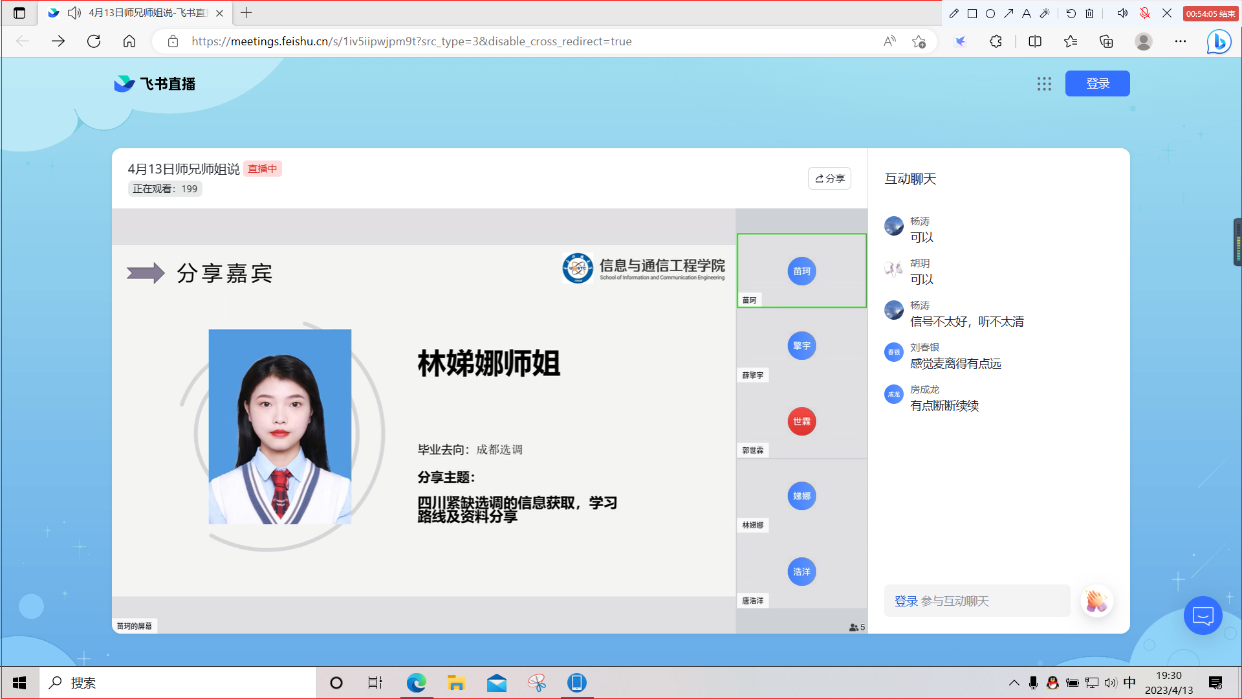Click the blue 登录 button
Viewport: 1242px width, 699px height.
[x=1097, y=84]
